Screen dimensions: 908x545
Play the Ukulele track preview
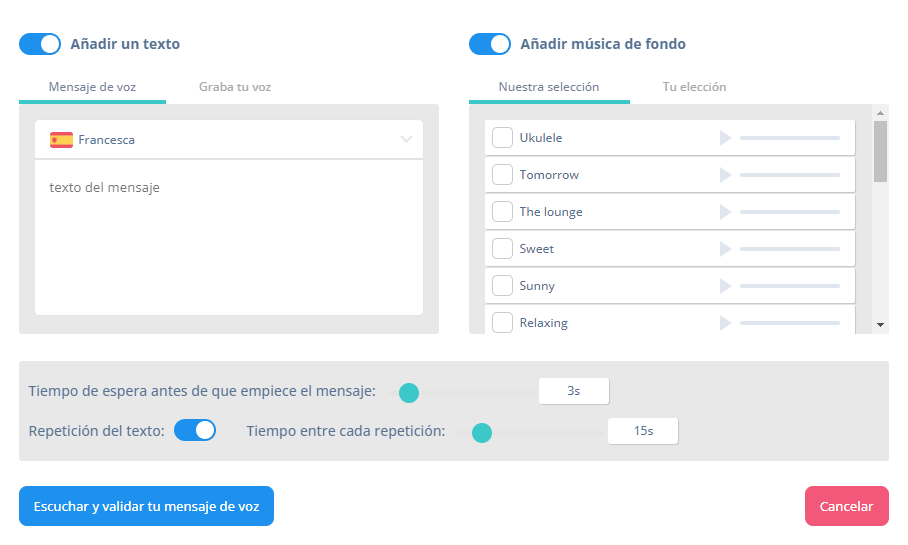tap(725, 138)
